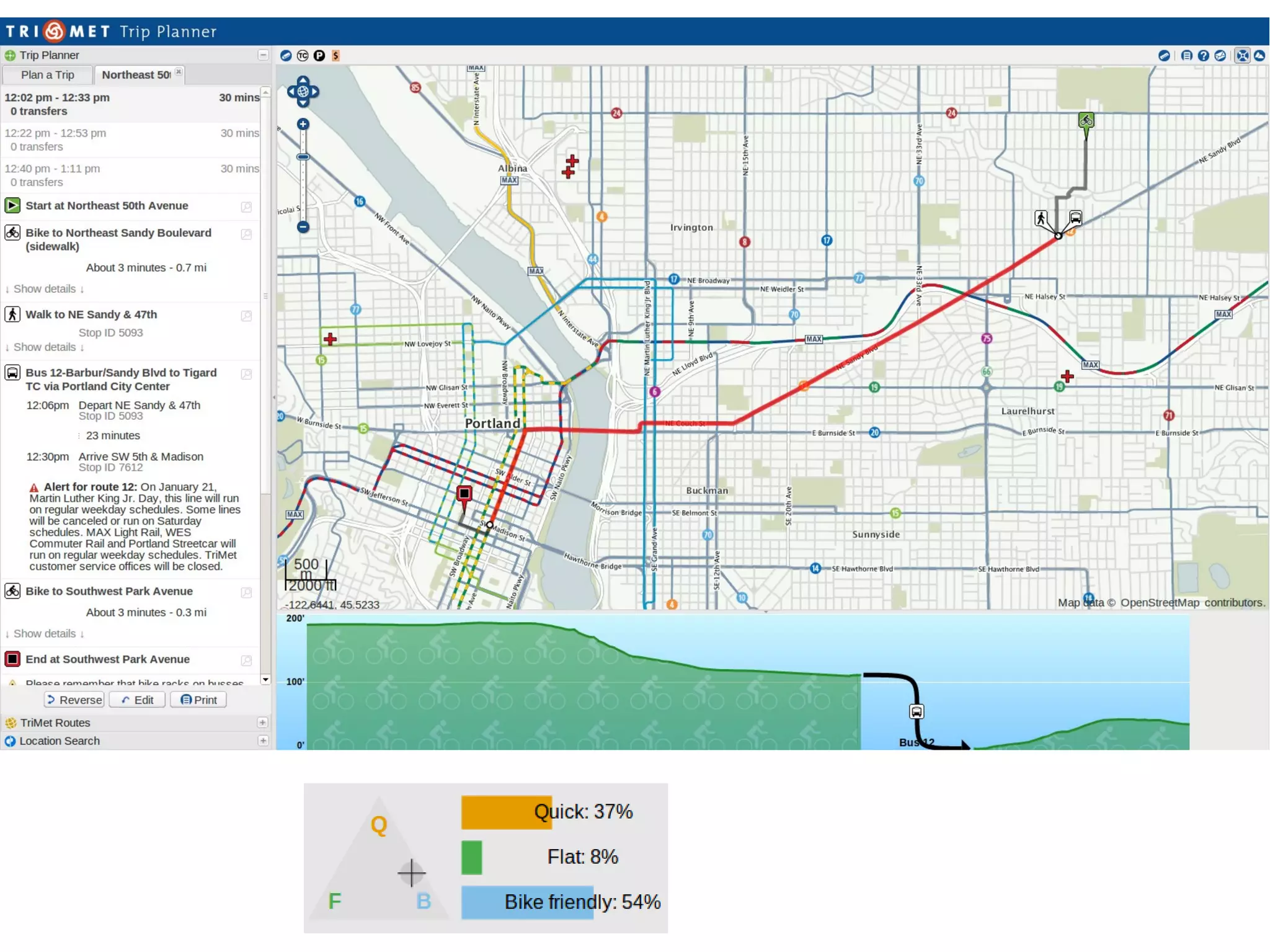Click the fare outlet dollar icon
Image resolution: width=1270 pixels, height=952 pixels.
[x=335, y=56]
